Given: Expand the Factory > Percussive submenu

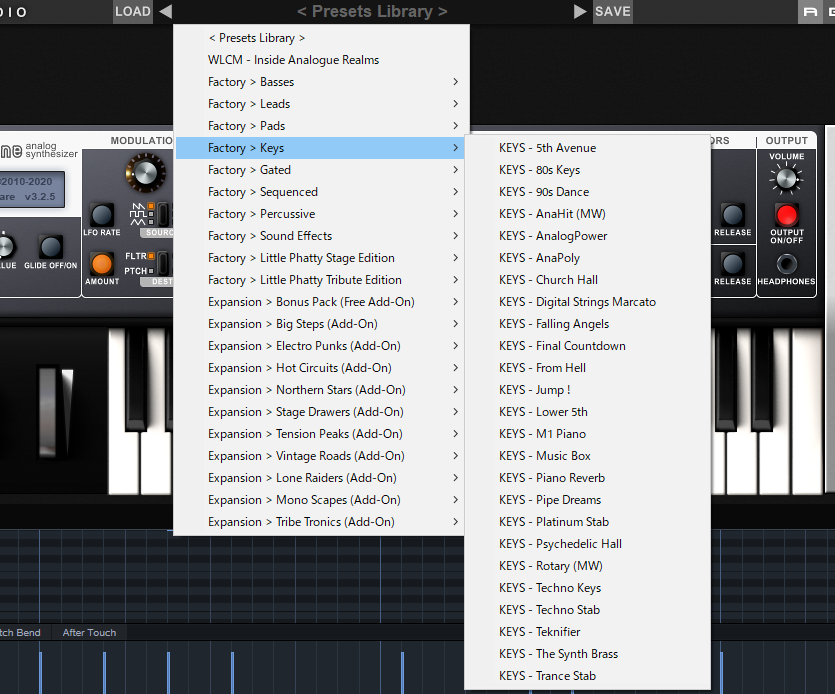Looking at the screenshot, I should pyautogui.click(x=320, y=214).
